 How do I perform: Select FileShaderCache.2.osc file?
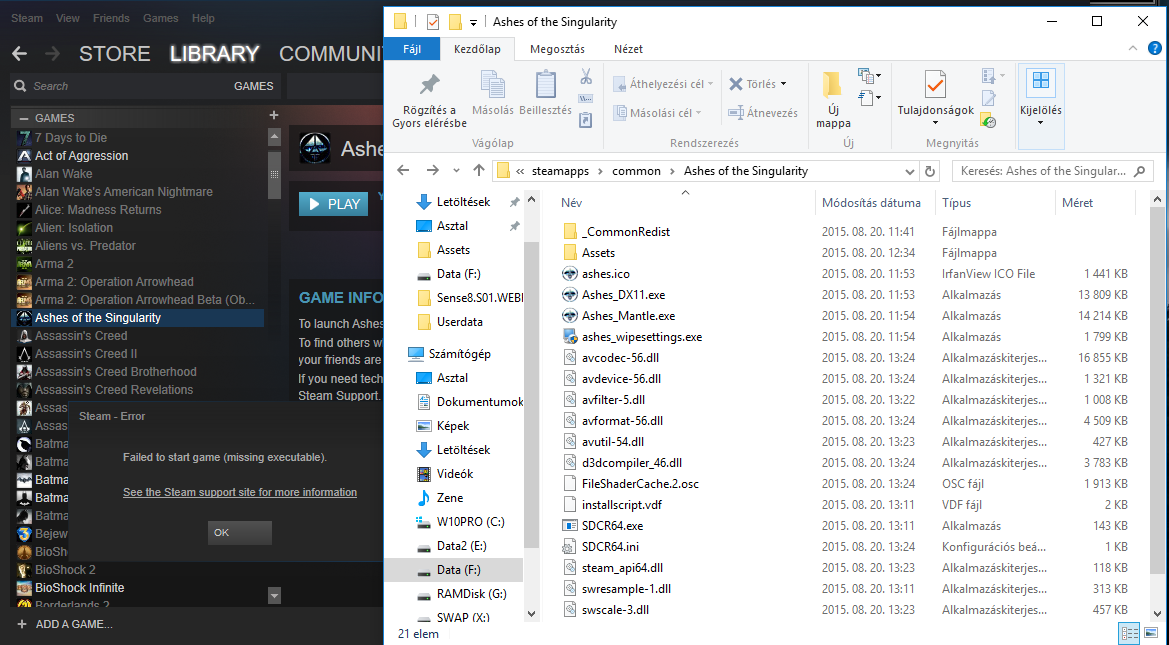pyautogui.click(x=640, y=484)
